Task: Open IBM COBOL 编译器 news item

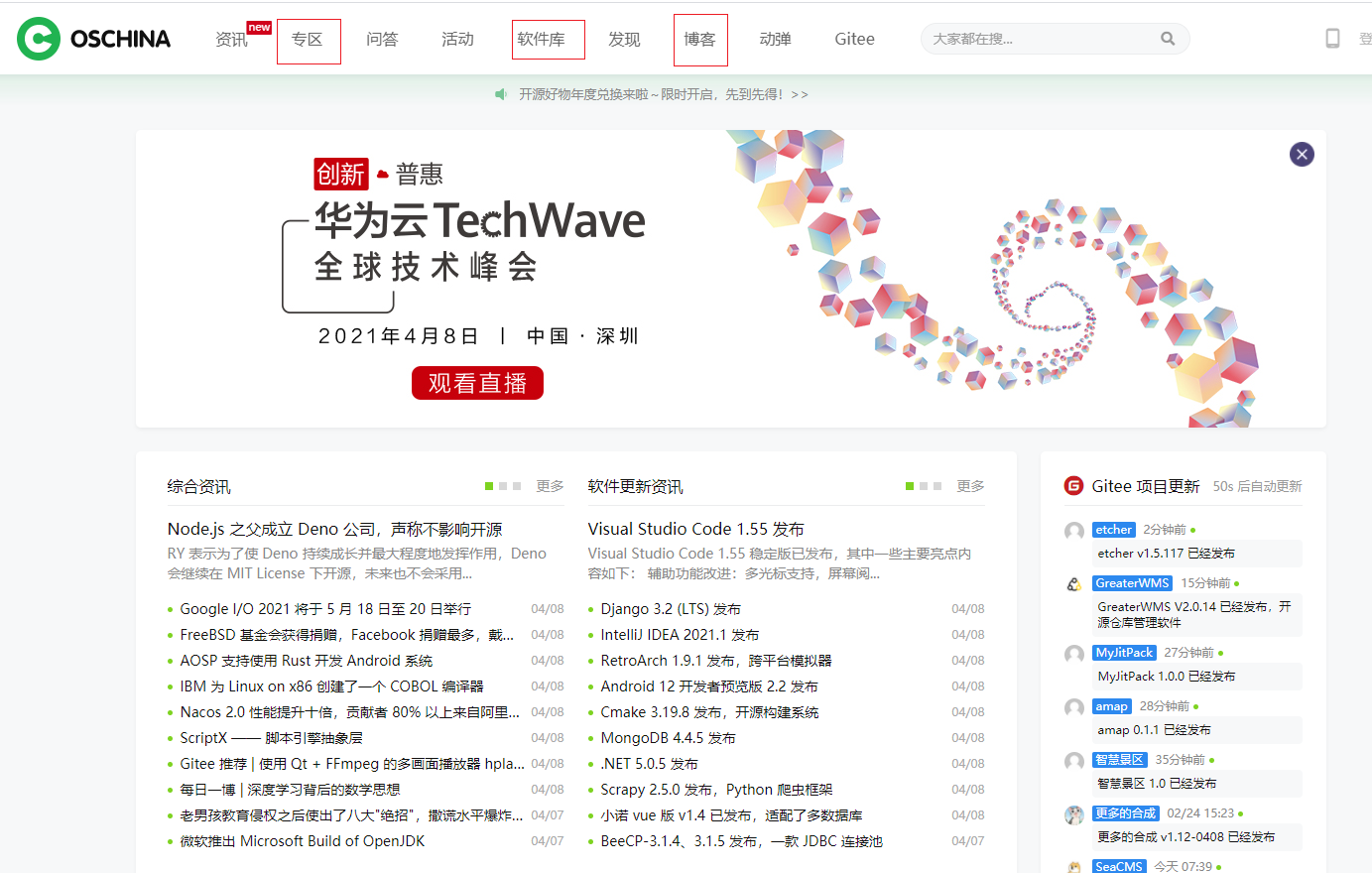Action: (x=331, y=686)
